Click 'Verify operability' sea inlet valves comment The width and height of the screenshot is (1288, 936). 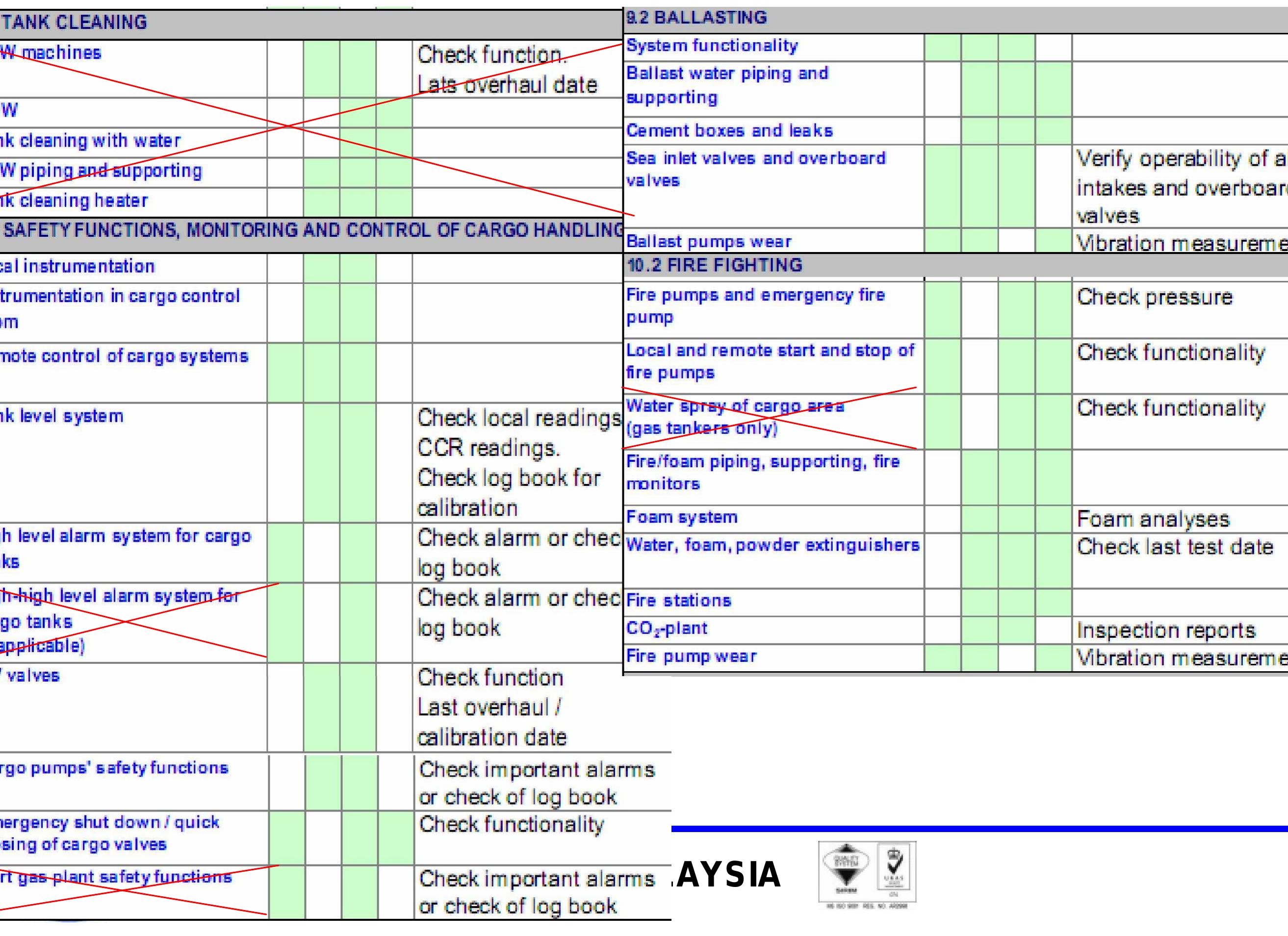click(1182, 187)
